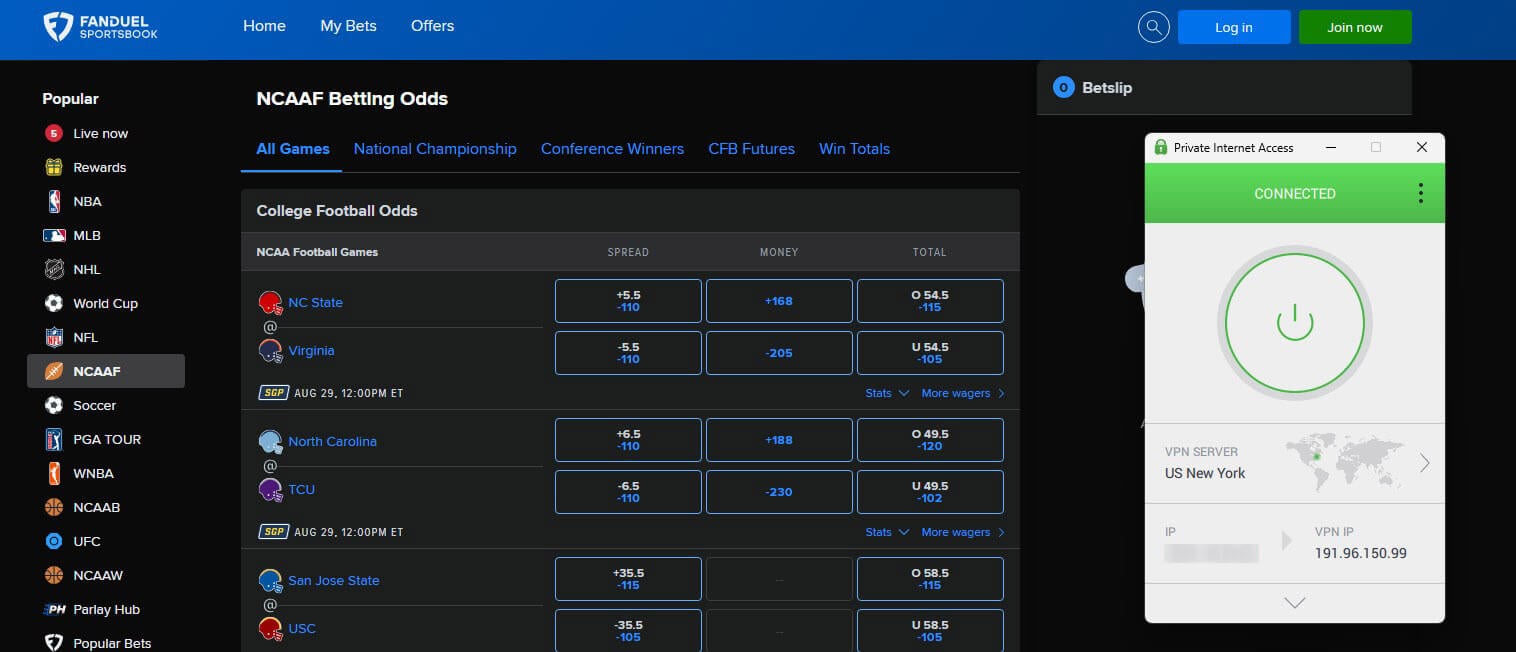Open My Bets in top navigation
The height and width of the screenshot is (652, 1516).
click(348, 26)
